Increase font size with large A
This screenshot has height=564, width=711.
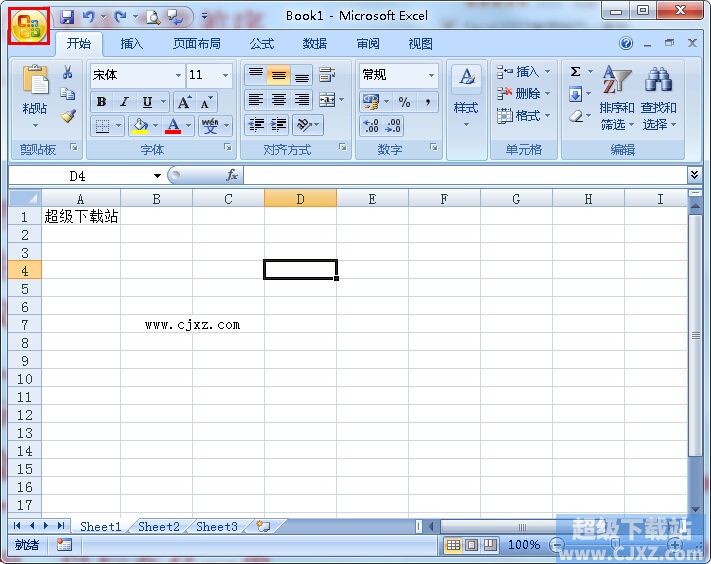(x=185, y=102)
